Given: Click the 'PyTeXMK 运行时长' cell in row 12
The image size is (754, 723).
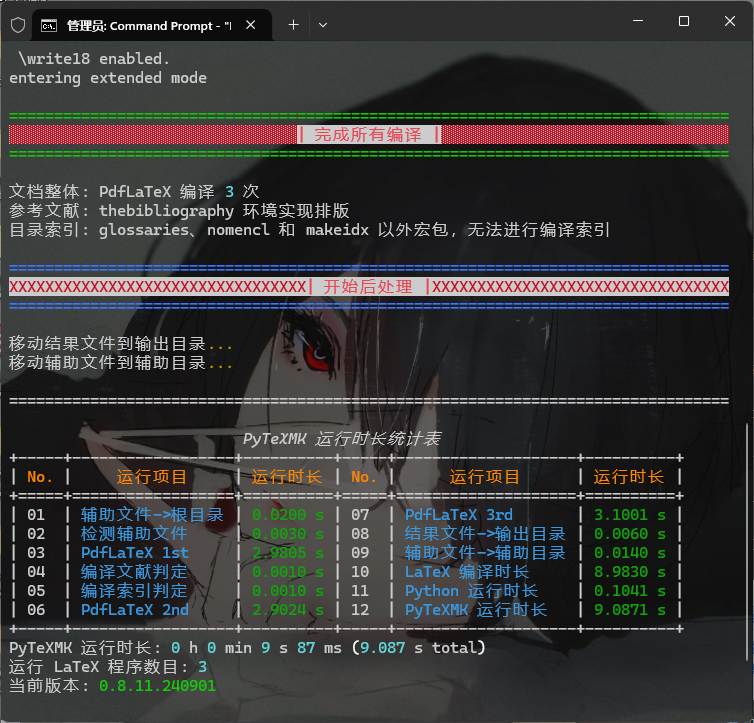Looking at the screenshot, I should tap(476, 610).
